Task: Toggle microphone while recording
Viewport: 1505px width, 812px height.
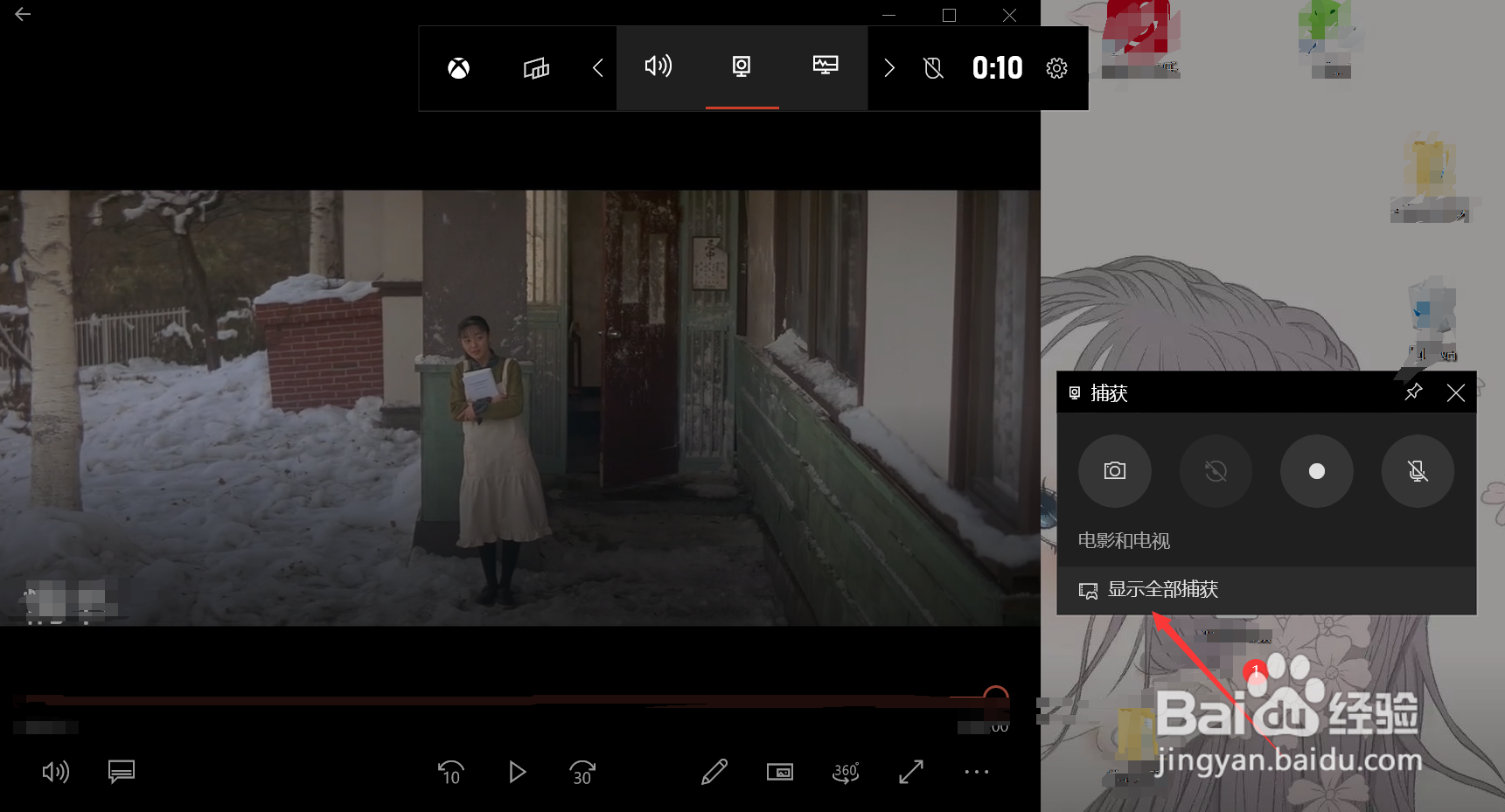Action: coord(1418,471)
